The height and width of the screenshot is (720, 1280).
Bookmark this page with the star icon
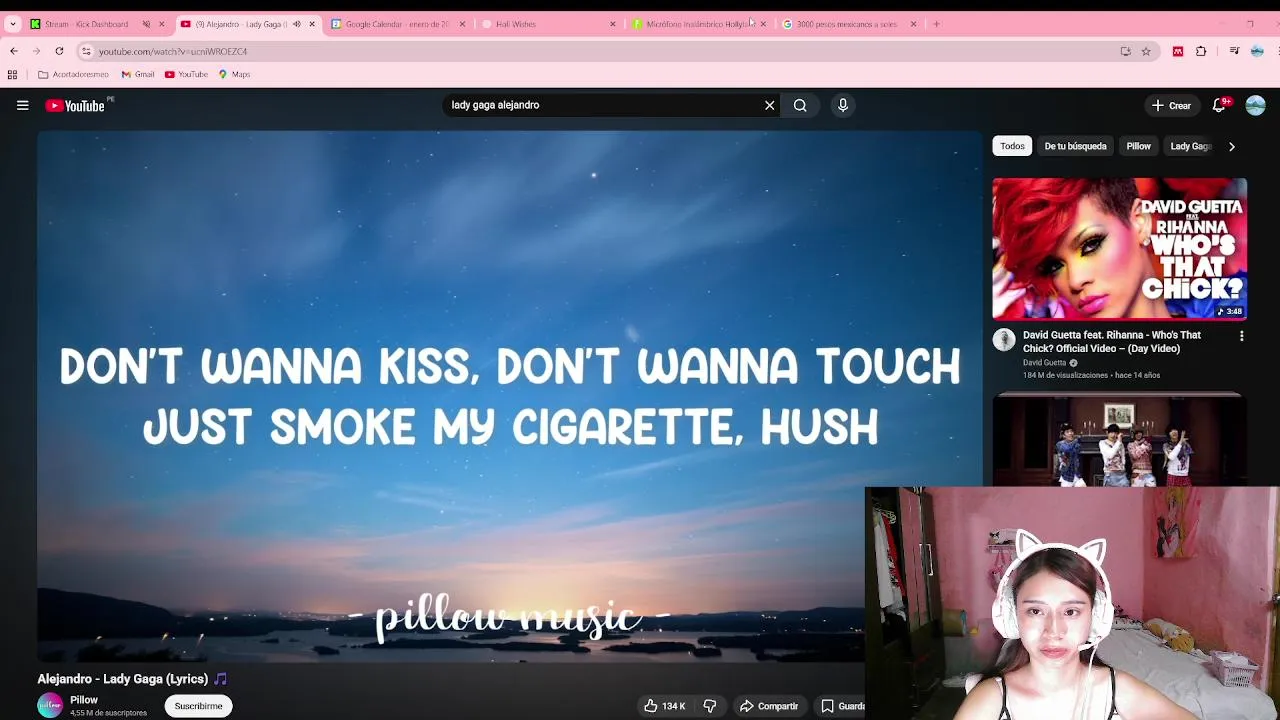1146,51
